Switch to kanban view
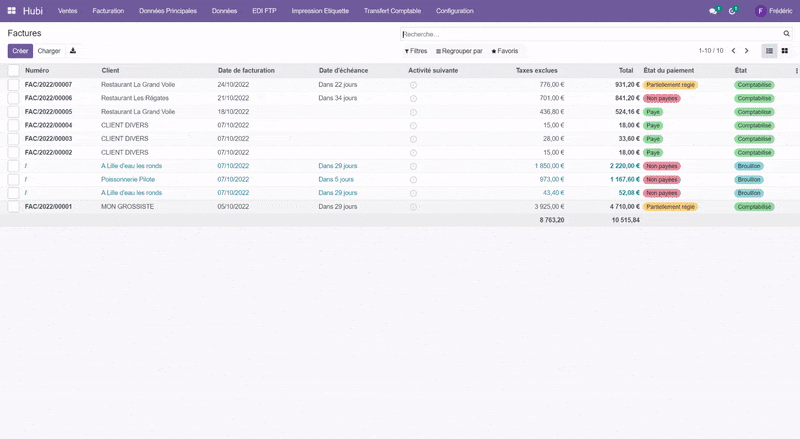The height and width of the screenshot is (439, 800). tap(784, 51)
